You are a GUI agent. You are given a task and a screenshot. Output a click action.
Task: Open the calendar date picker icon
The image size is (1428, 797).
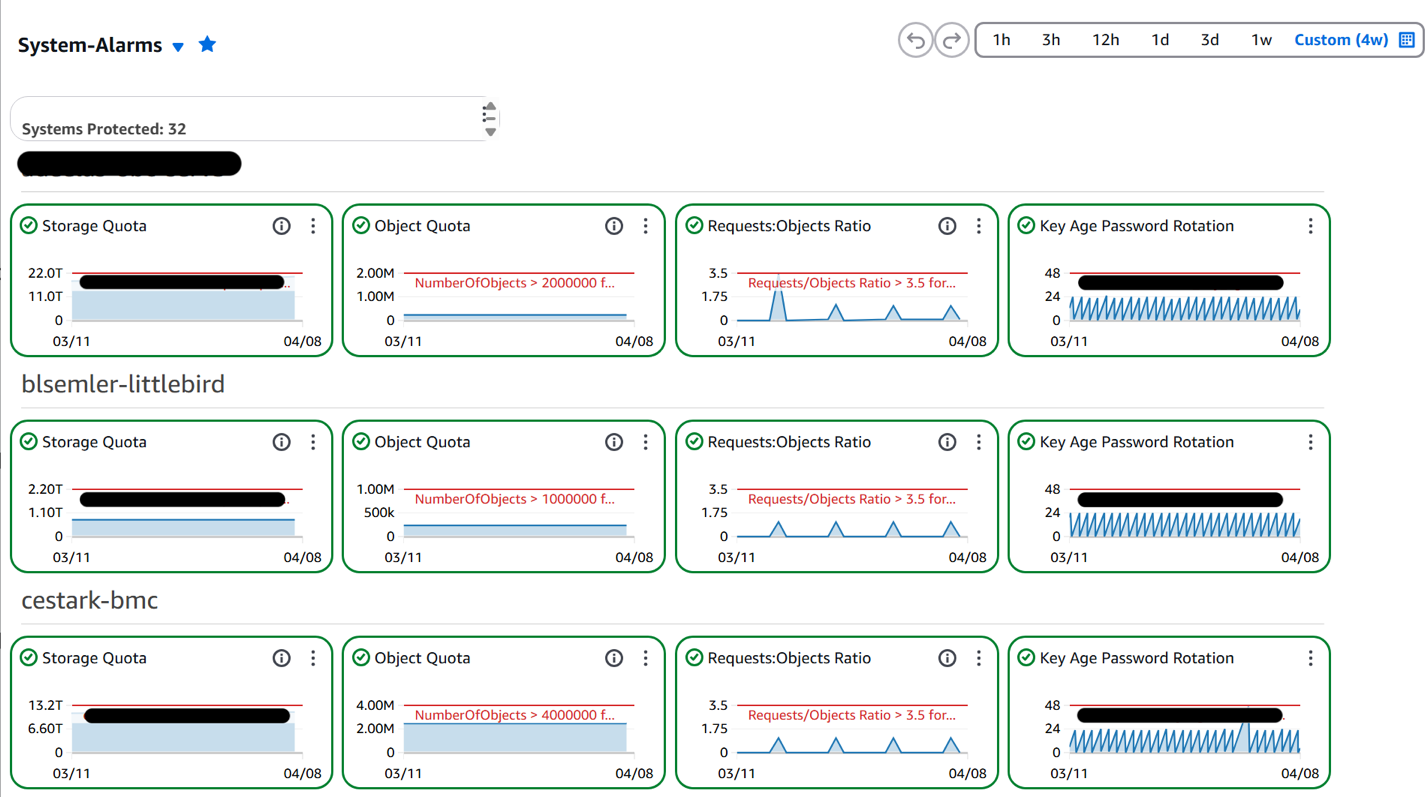point(1407,40)
